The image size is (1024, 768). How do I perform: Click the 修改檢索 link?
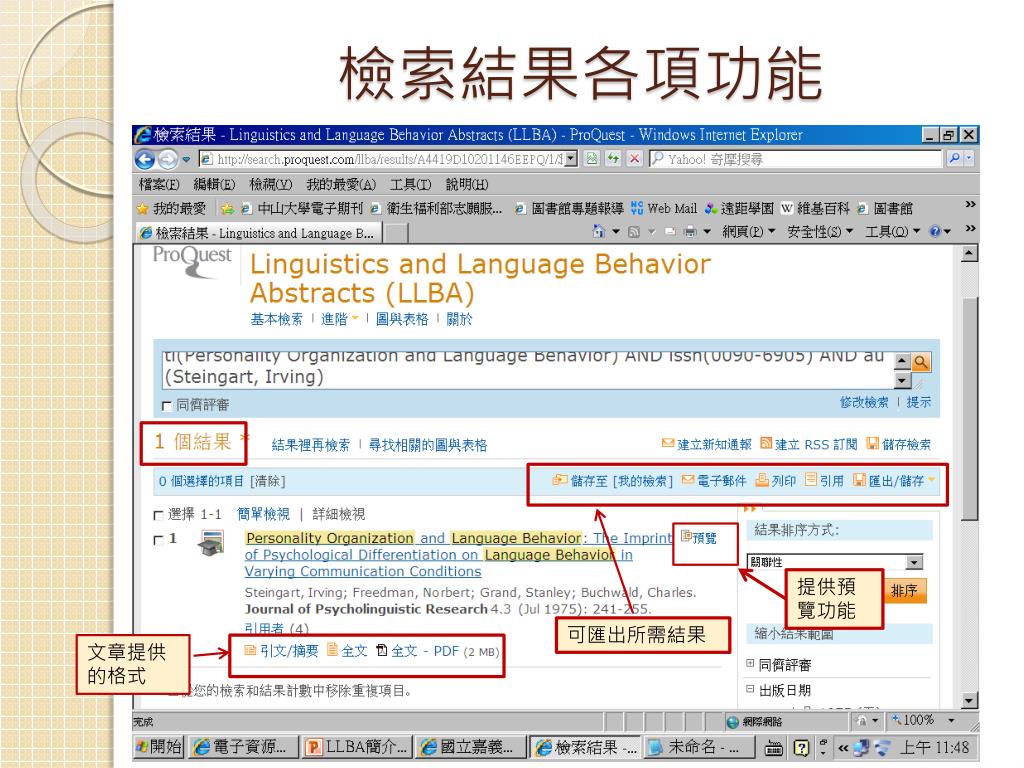click(x=863, y=402)
